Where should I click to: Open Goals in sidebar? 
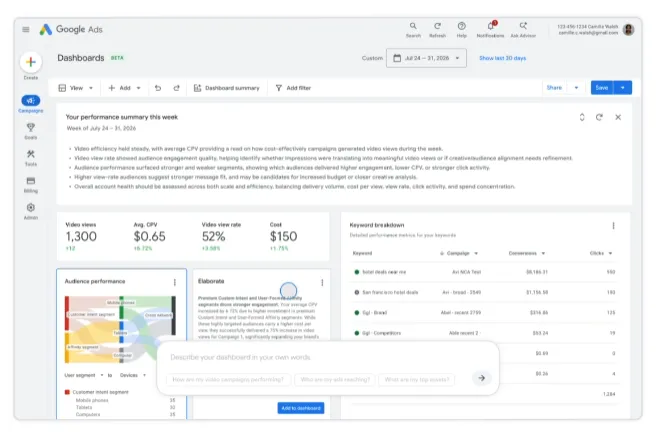pyautogui.click(x=30, y=131)
